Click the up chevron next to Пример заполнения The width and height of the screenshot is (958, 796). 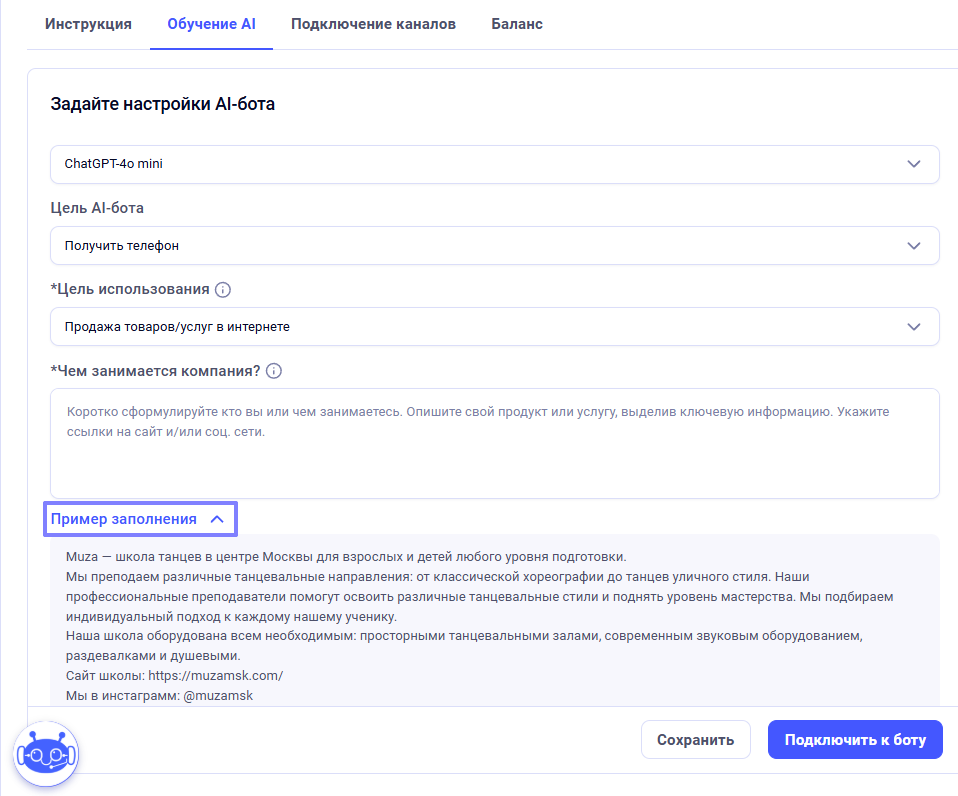point(217,519)
